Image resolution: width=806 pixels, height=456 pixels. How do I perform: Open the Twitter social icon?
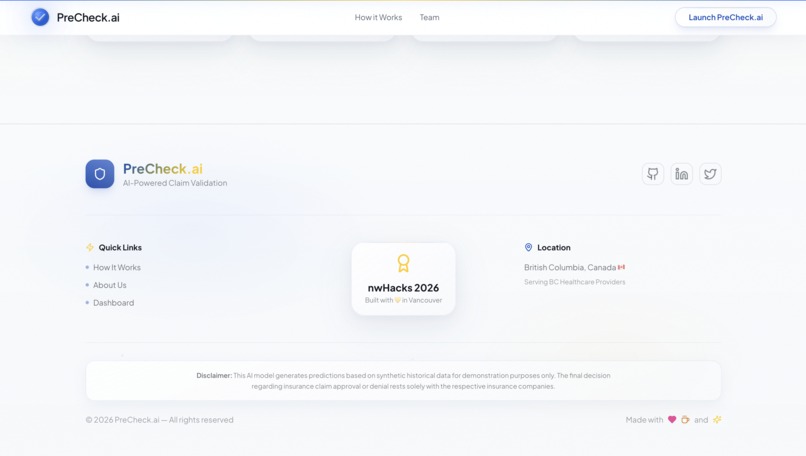(x=710, y=174)
